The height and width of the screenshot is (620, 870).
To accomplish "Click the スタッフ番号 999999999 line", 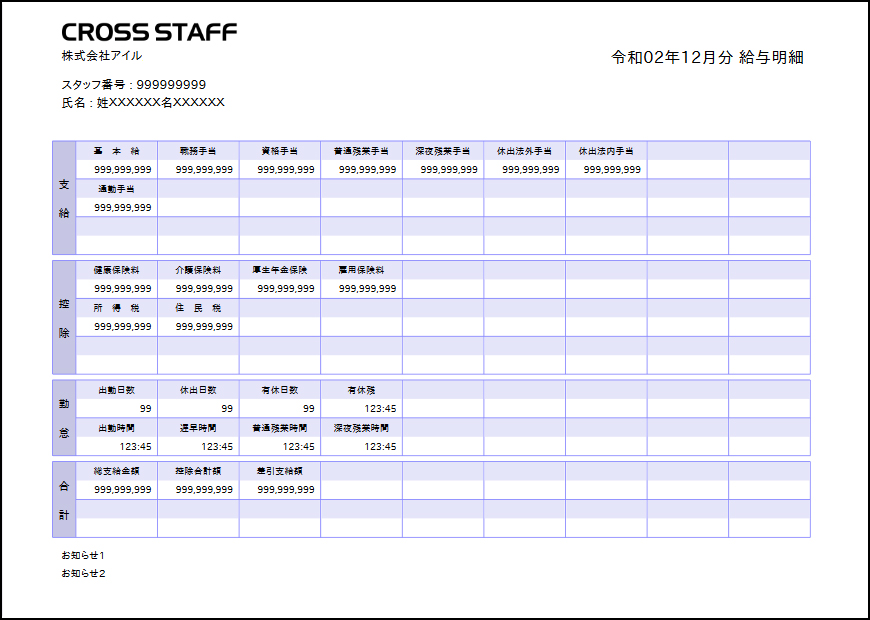I will point(134,85).
